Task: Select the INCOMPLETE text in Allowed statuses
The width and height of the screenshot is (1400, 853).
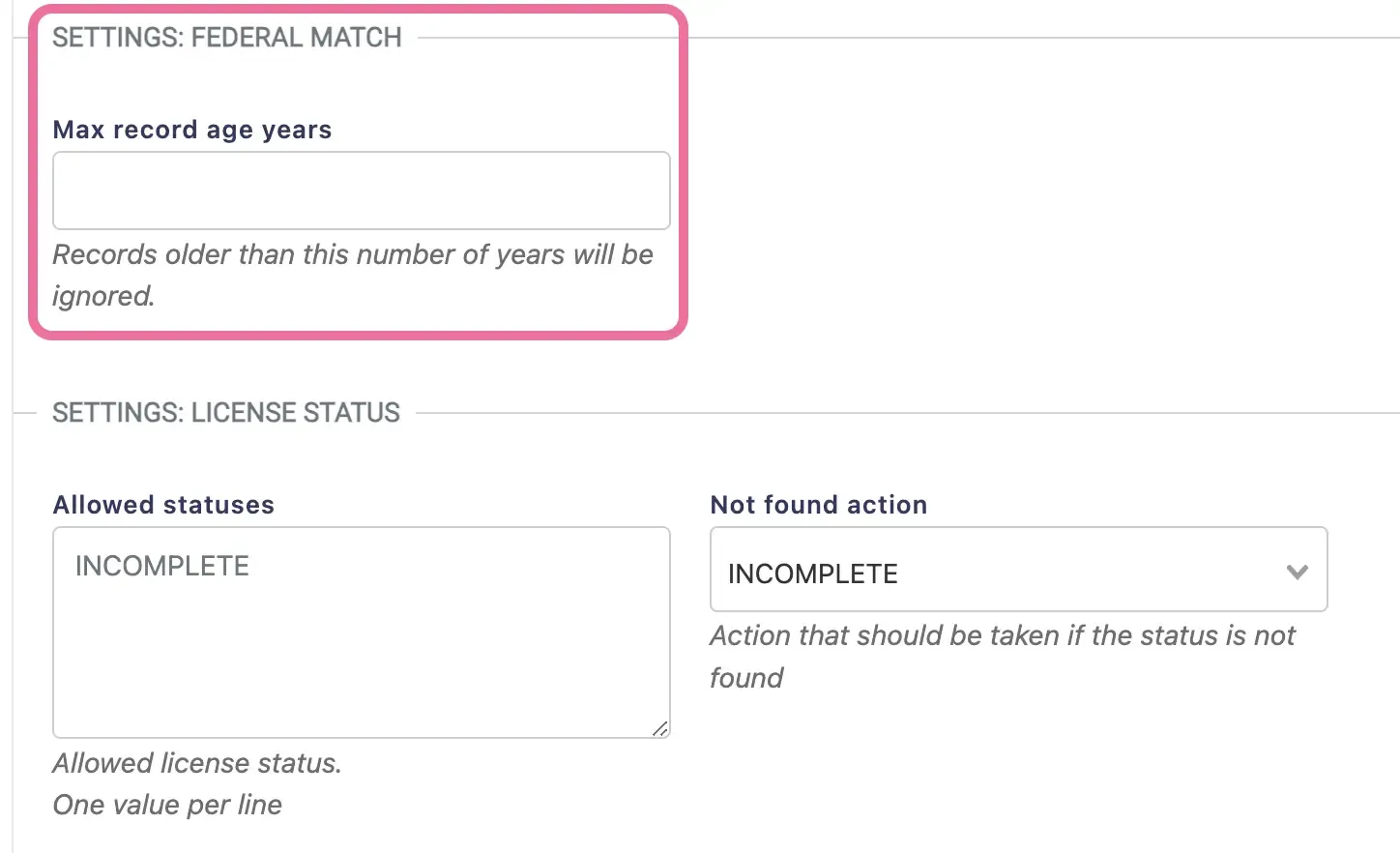Action: click(x=160, y=566)
